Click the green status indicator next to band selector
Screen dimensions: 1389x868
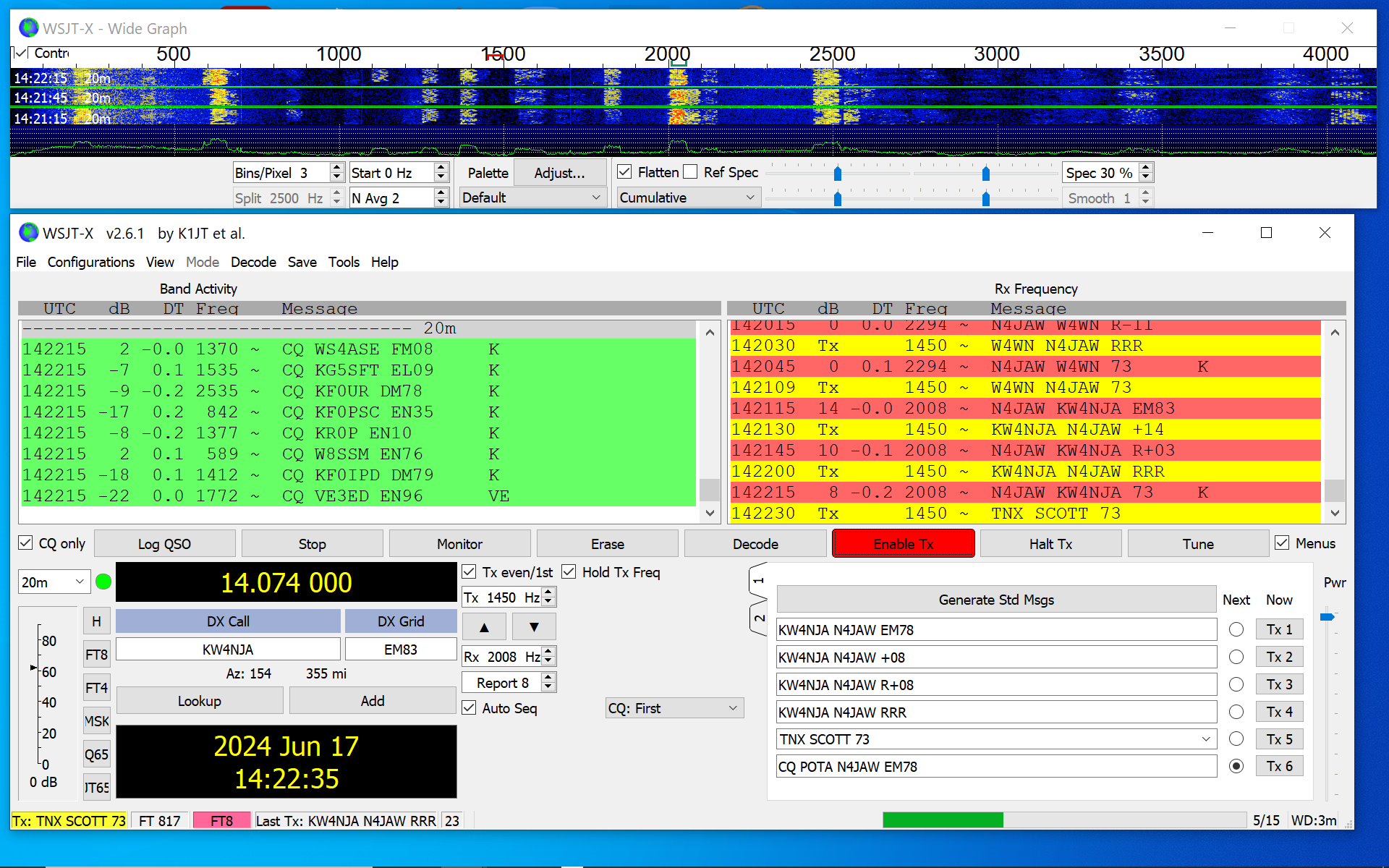click(103, 582)
